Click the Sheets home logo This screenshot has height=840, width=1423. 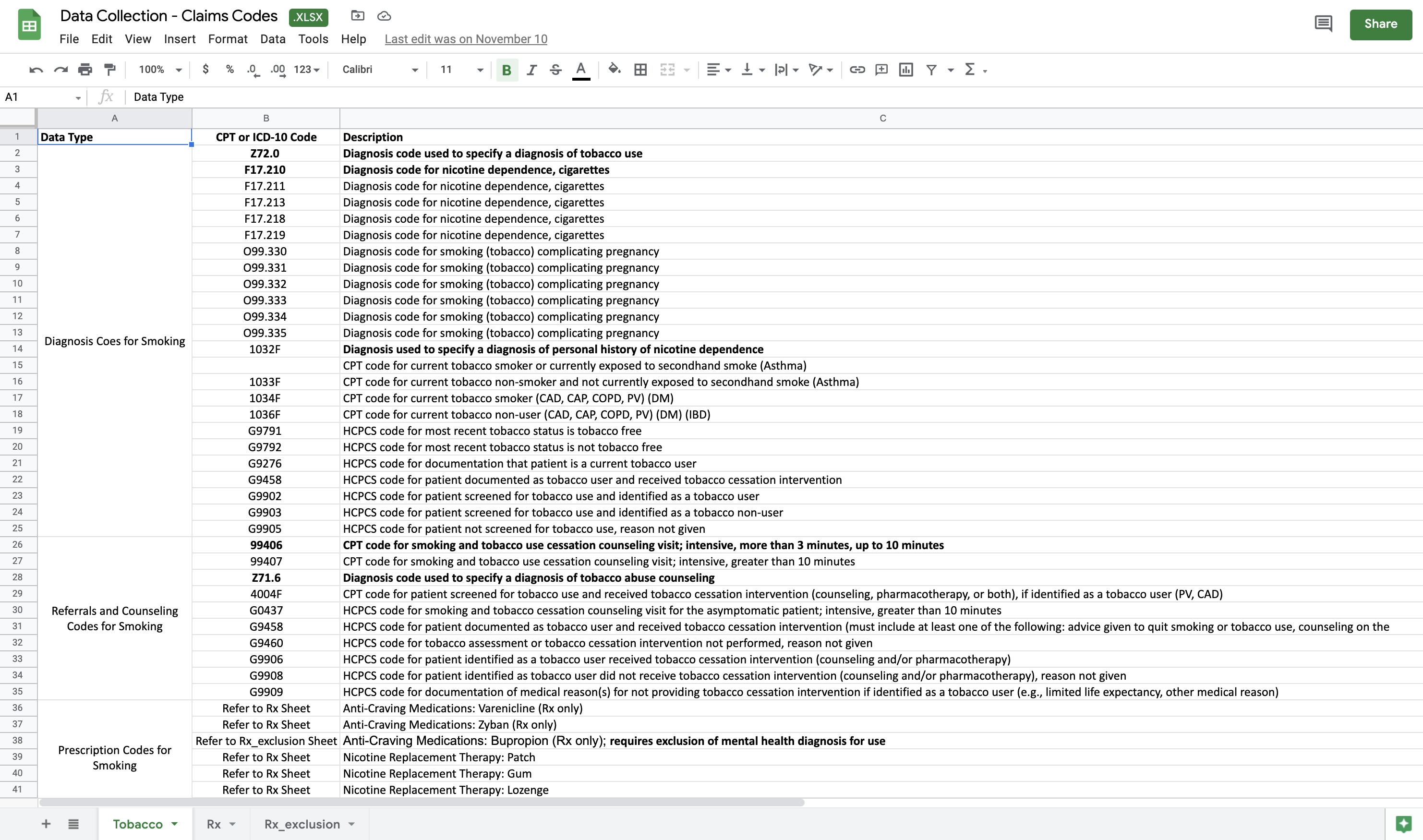(x=29, y=25)
